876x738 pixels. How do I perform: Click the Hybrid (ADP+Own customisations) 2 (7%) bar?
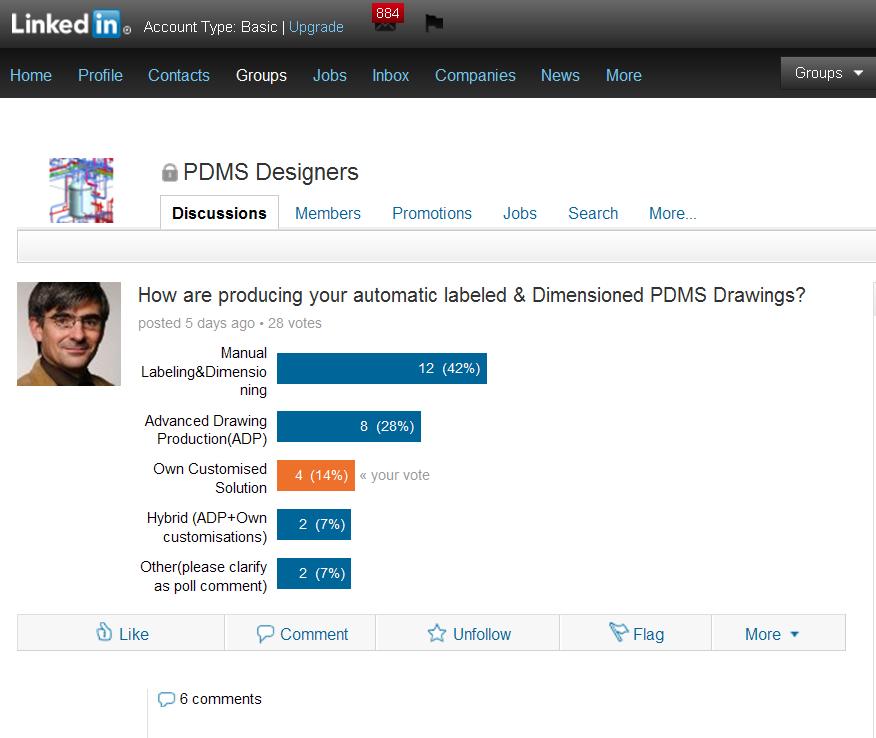[x=314, y=524]
